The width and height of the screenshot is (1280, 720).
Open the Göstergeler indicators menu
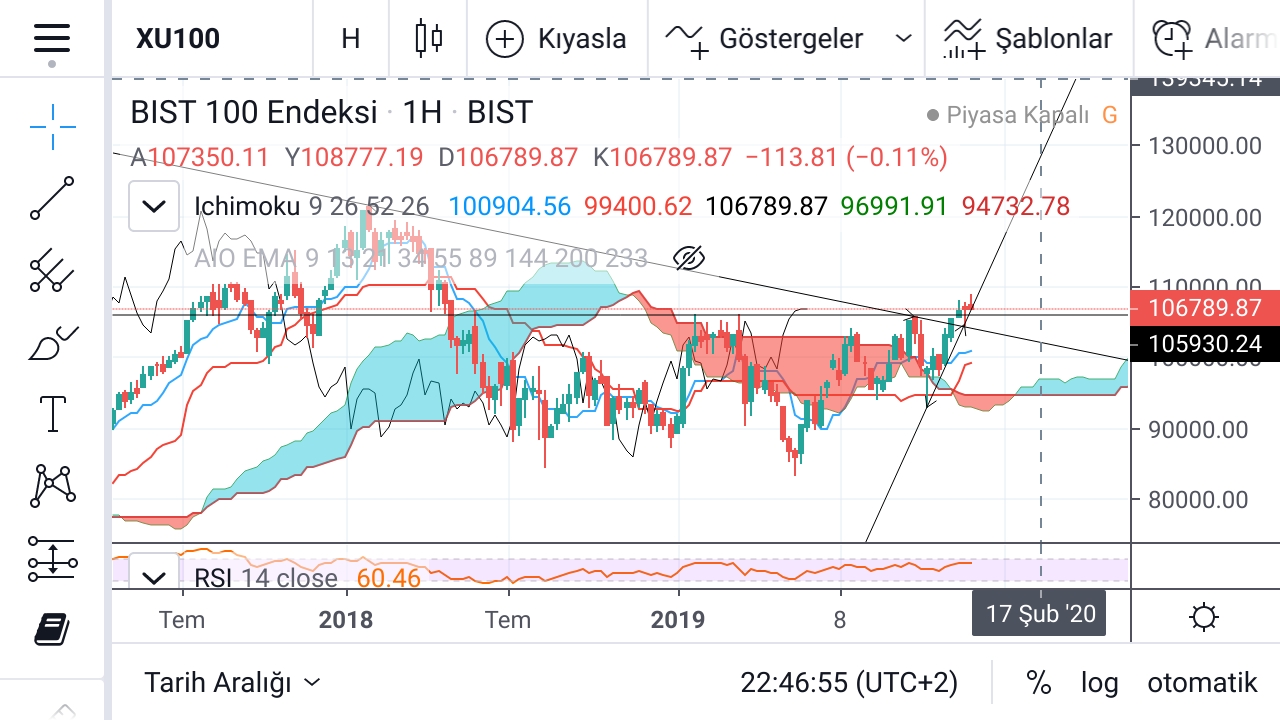(x=788, y=39)
